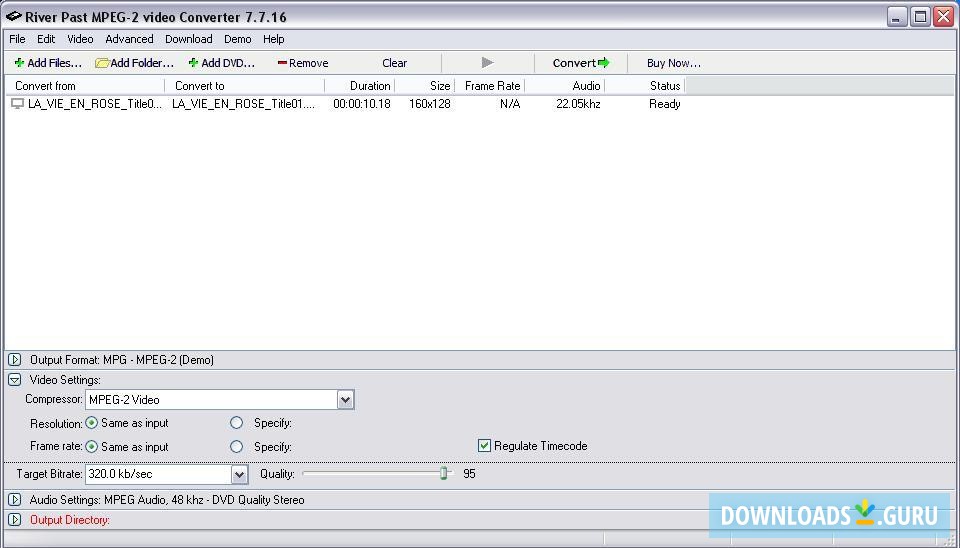This screenshot has width=960, height=548.
Task: Click the Ready status cell
Action: tap(665, 104)
